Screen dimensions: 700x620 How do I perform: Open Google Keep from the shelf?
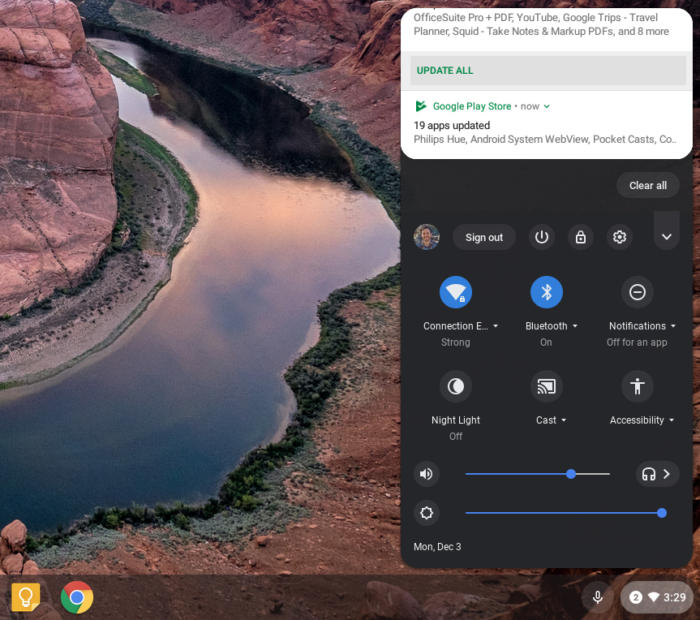coord(25,597)
